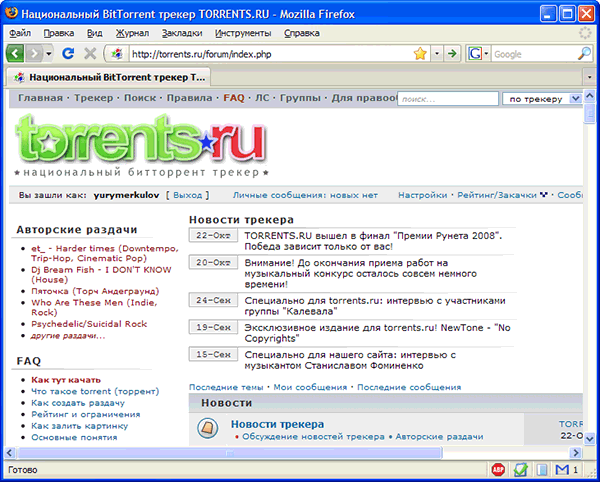Screen dimensions: 600x482
Task: Open the Рейтинг и ограничения link
Action: 86,414
